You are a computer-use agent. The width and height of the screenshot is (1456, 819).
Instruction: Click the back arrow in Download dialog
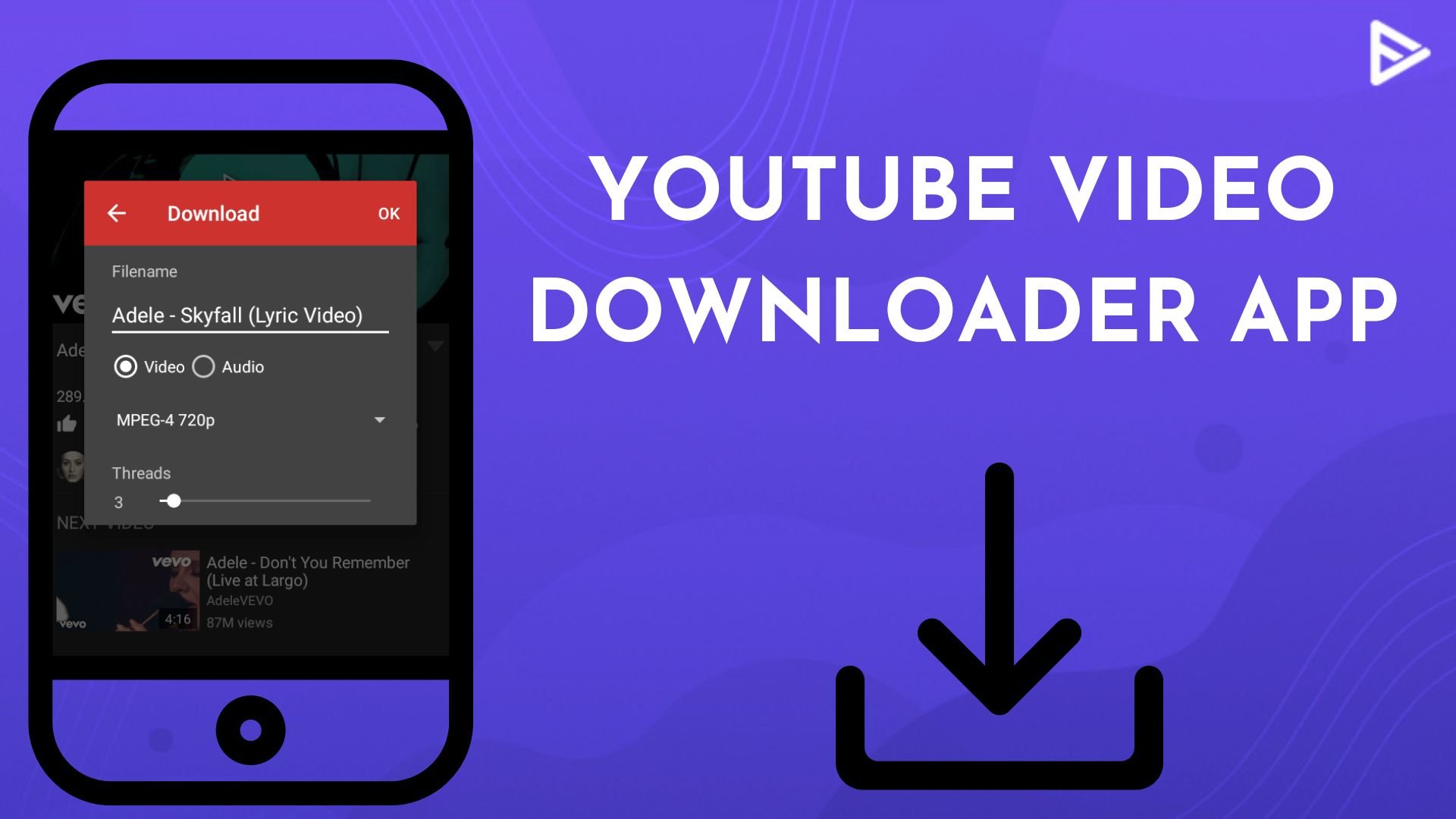(118, 213)
